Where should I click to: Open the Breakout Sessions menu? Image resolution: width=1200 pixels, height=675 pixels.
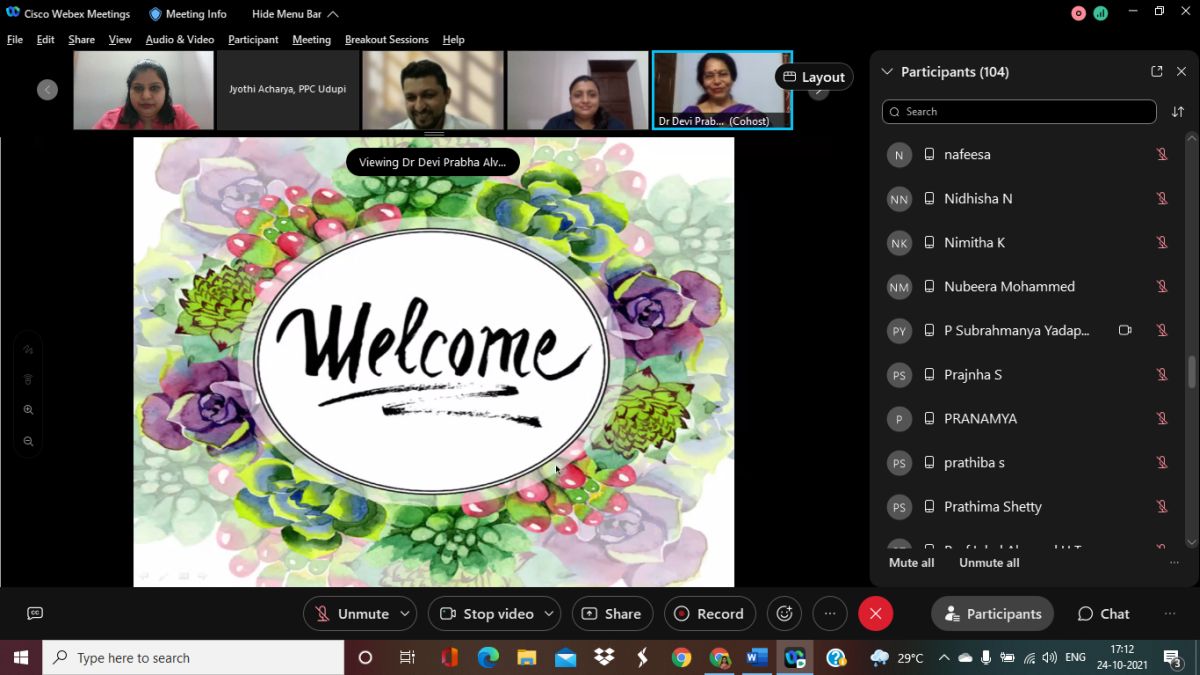(x=386, y=40)
